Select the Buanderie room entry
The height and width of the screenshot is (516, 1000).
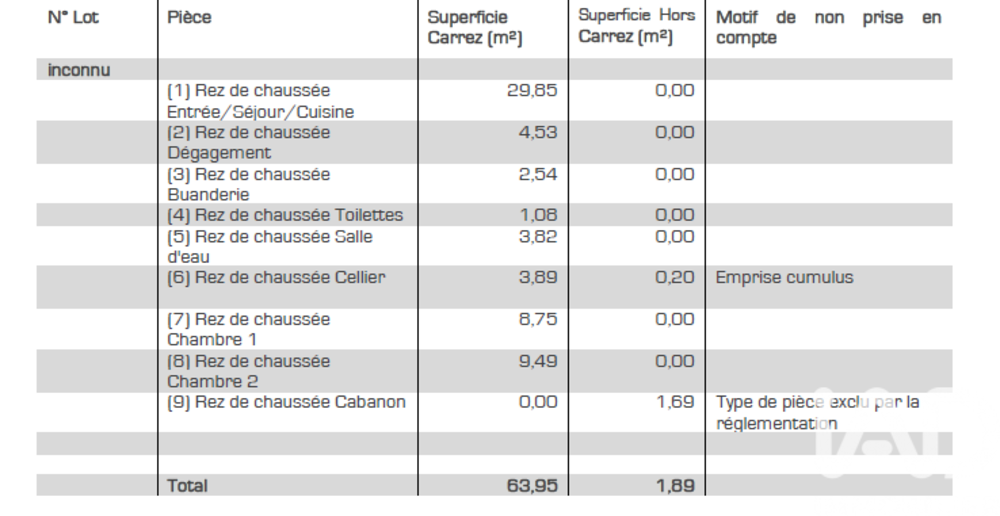[248, 184]
